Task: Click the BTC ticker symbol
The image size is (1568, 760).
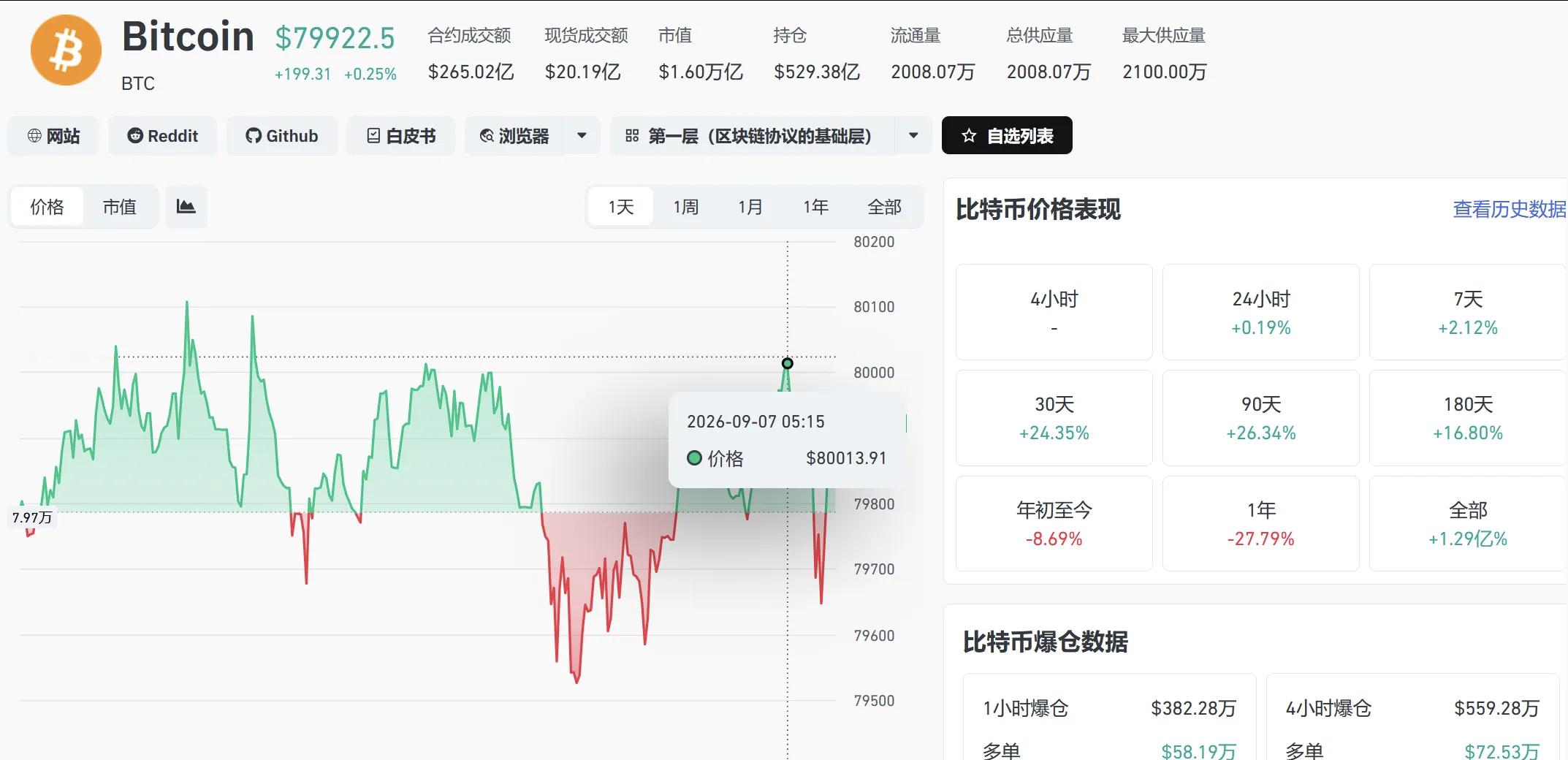Action: coord(138,84)
